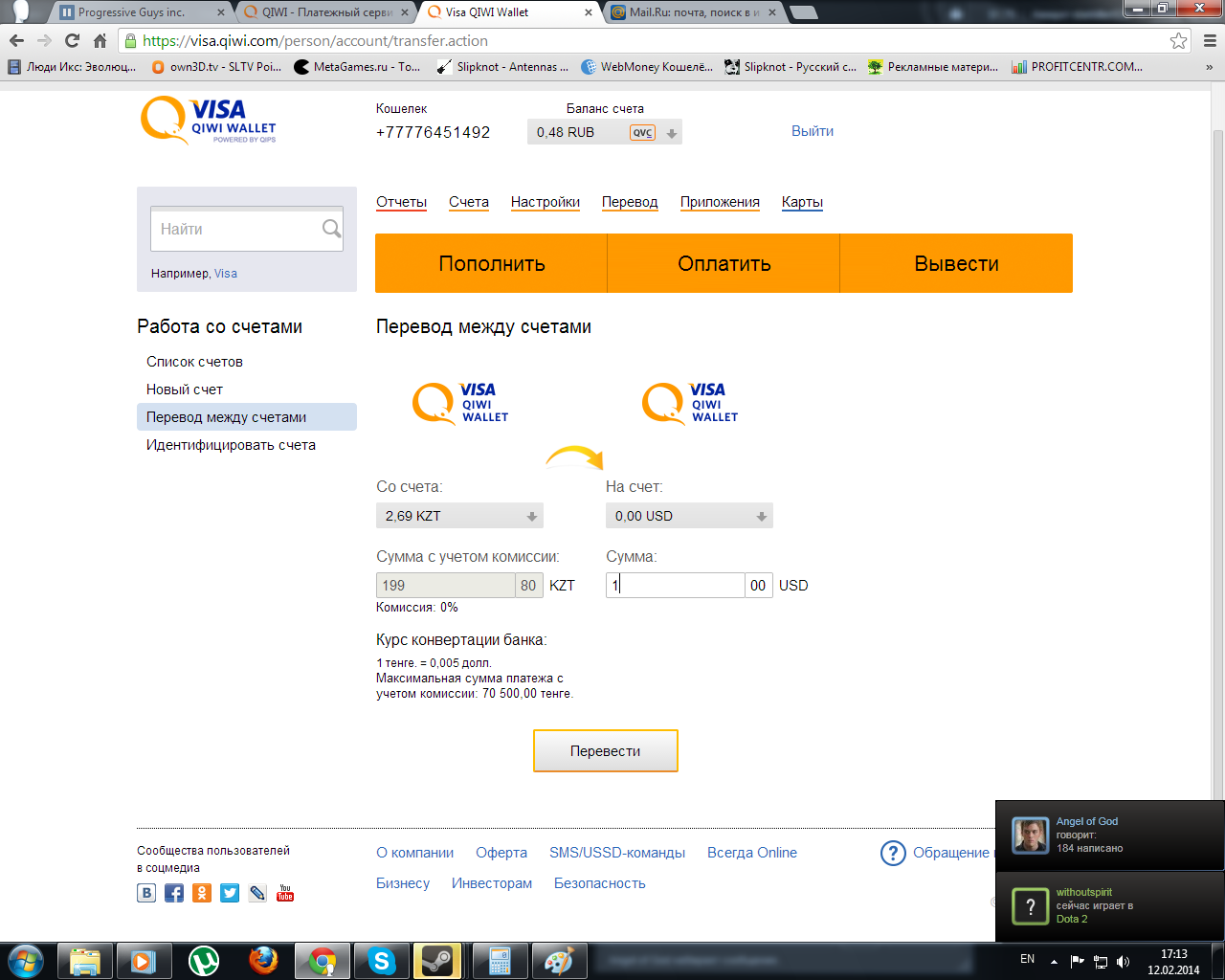Open the Odnoklassniki community icon

202,893
